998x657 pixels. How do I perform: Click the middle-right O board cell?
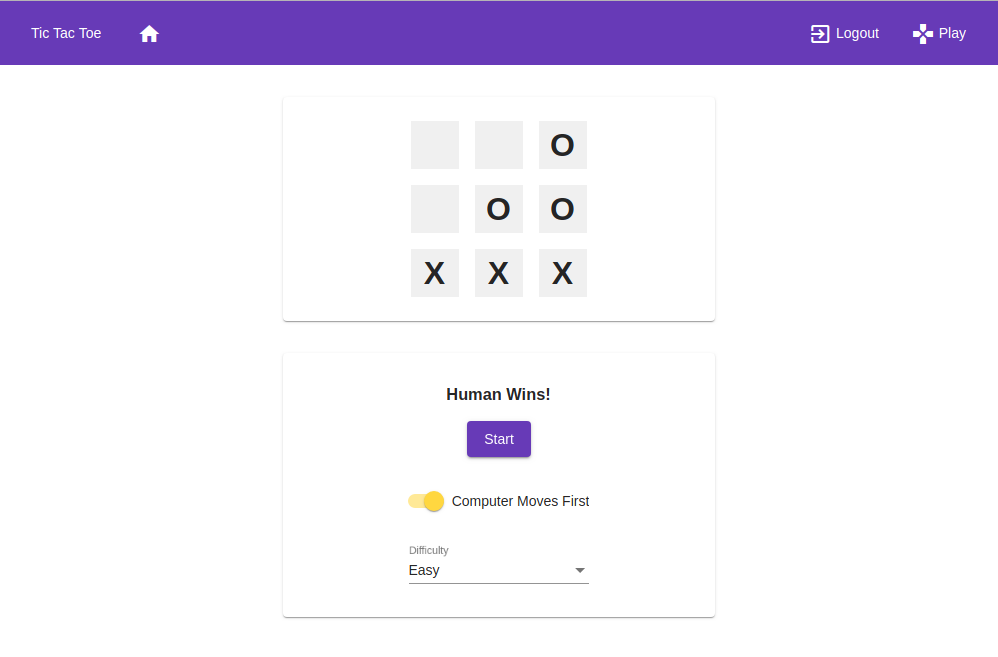click(562, 209)
